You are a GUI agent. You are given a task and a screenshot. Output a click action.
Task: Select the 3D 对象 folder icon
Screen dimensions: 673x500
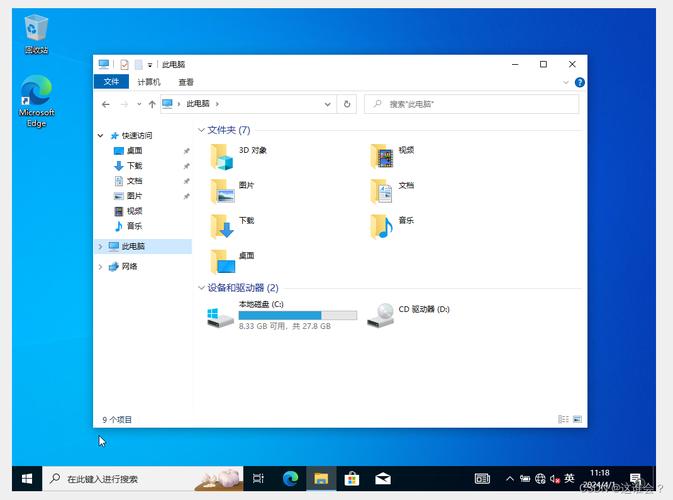[221, 157]
